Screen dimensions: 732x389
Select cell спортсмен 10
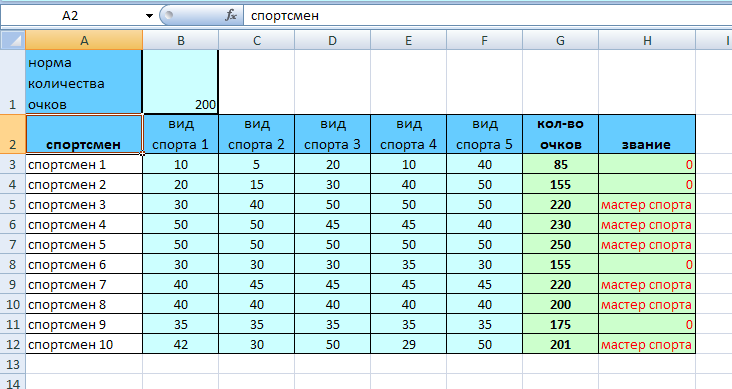click(84, 344)
